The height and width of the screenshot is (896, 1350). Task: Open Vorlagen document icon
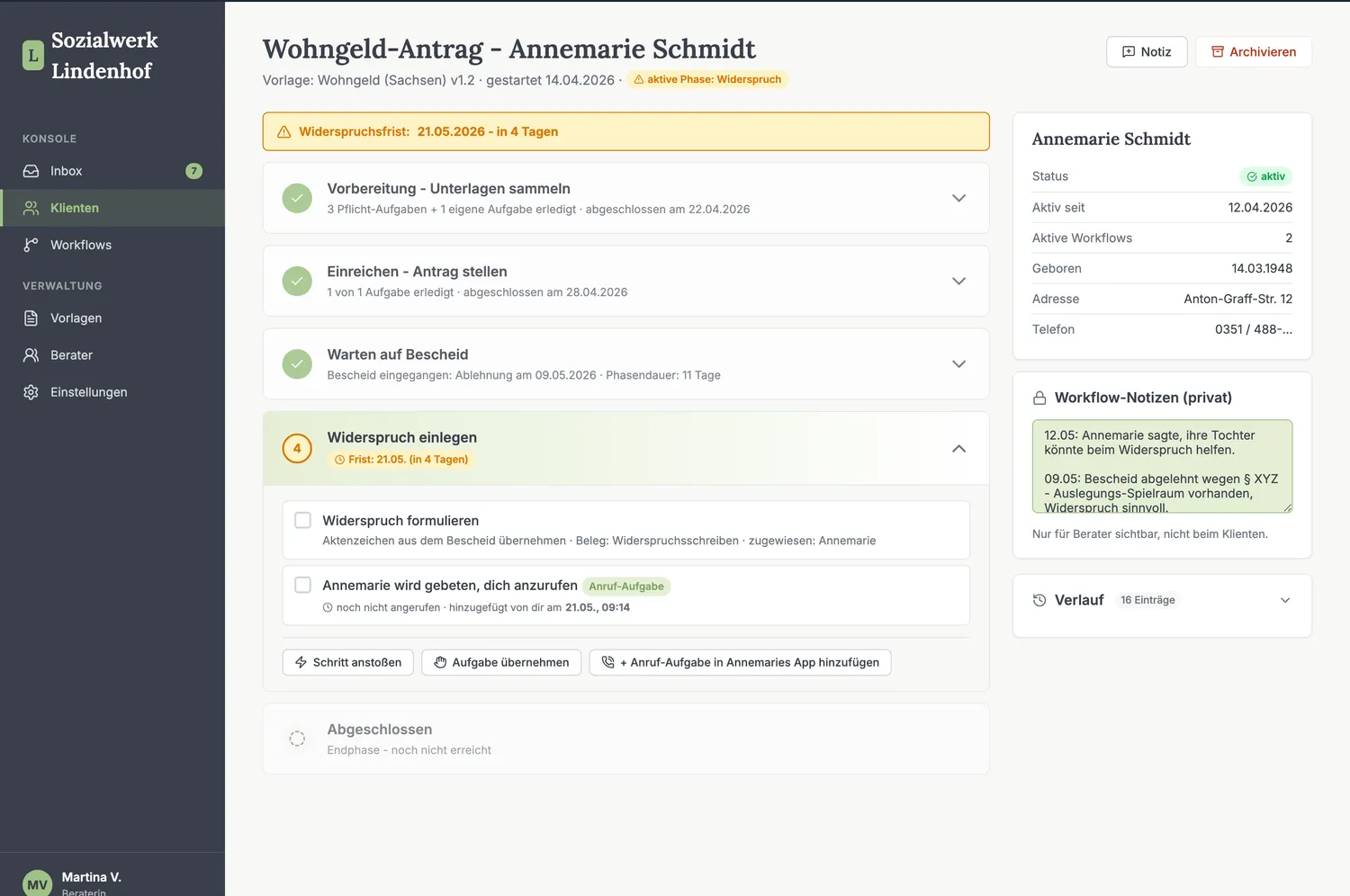click(31, 318)
